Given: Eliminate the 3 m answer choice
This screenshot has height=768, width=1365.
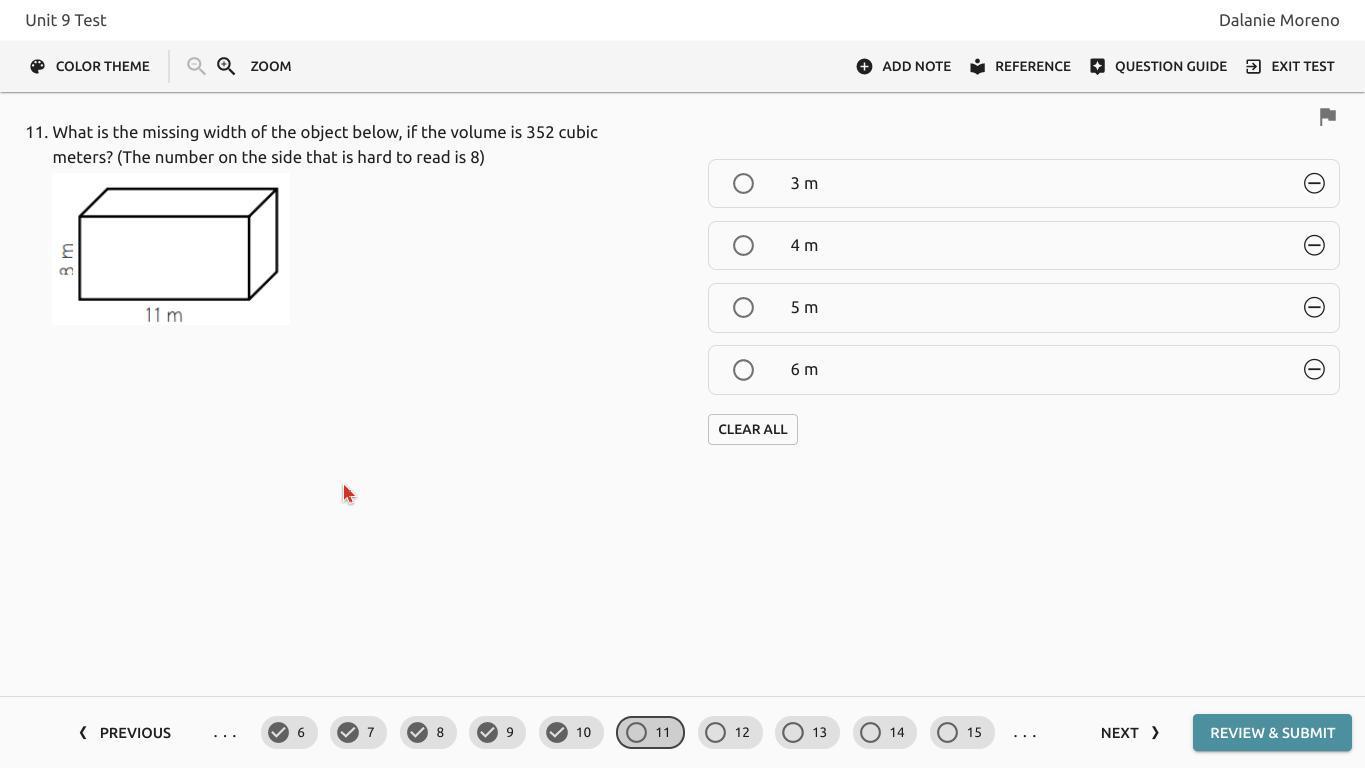Looking at the screenshot, I should coord(1314,183).
